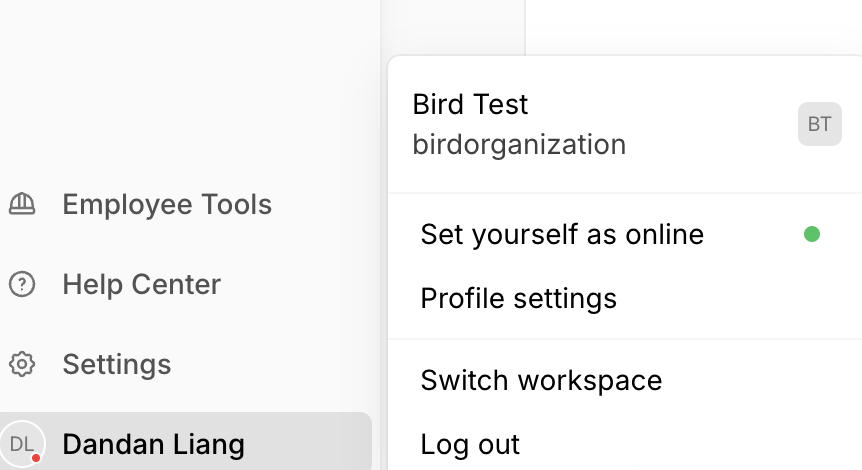Viewport: 862px width, 470px height.
Task: Click the Settings gear icon
Action: click(x=22, y=364)
